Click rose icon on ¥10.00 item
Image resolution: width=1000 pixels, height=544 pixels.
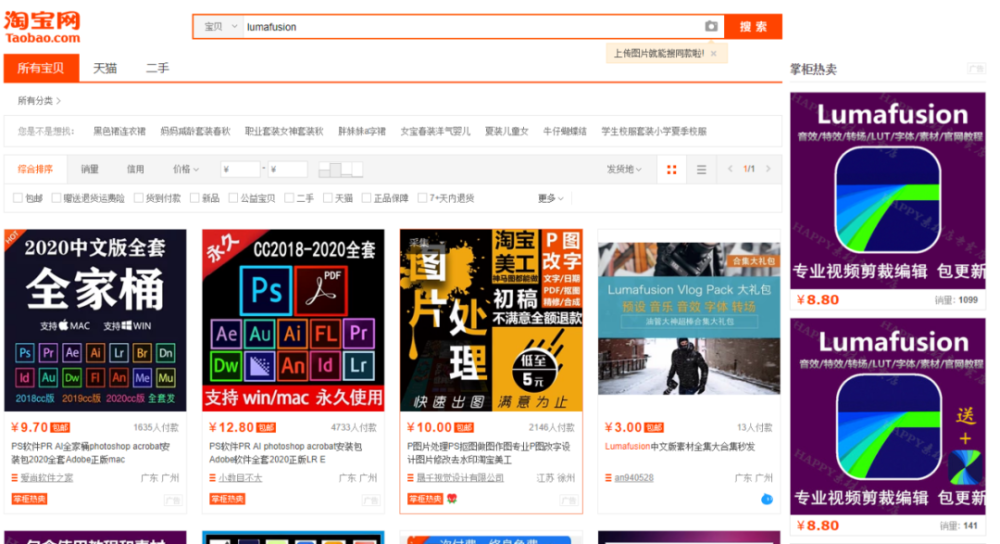click(x=452, y=499)
